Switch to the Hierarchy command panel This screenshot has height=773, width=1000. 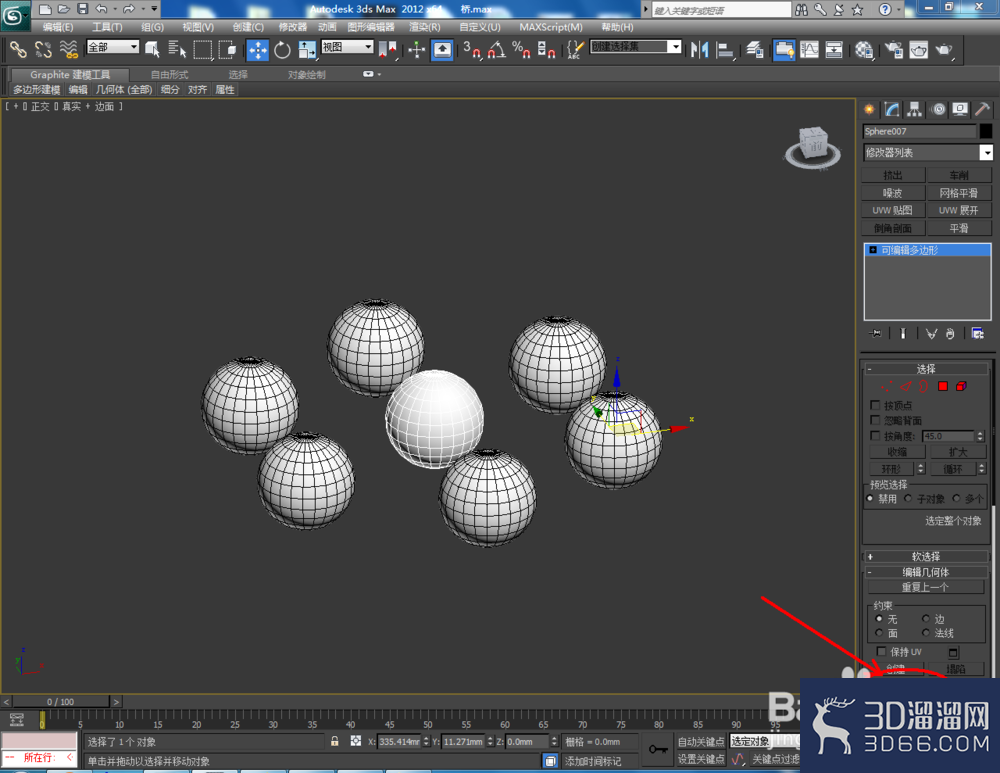(x=915, y=110)
